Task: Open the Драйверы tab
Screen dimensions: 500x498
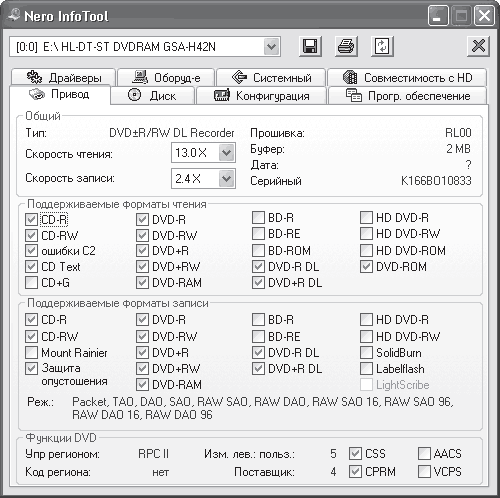Action: point(64,78)
